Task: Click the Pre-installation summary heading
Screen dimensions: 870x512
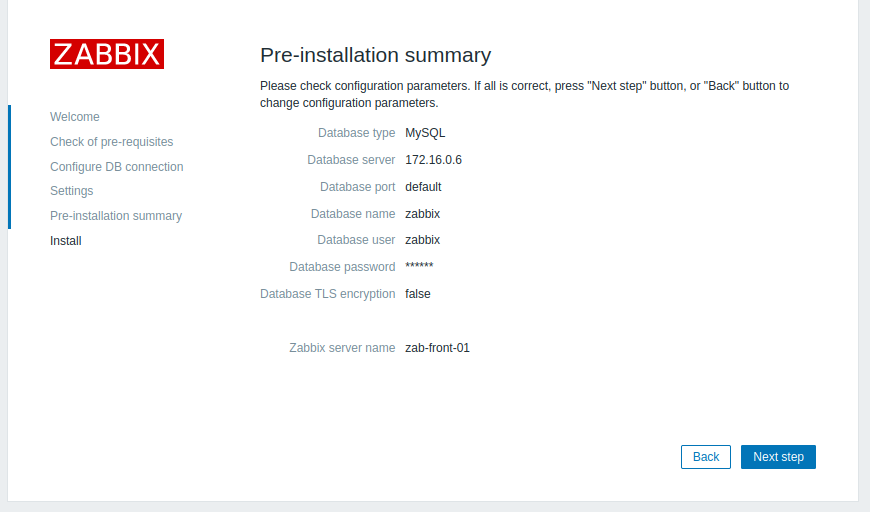Action: tap(375, 55)
